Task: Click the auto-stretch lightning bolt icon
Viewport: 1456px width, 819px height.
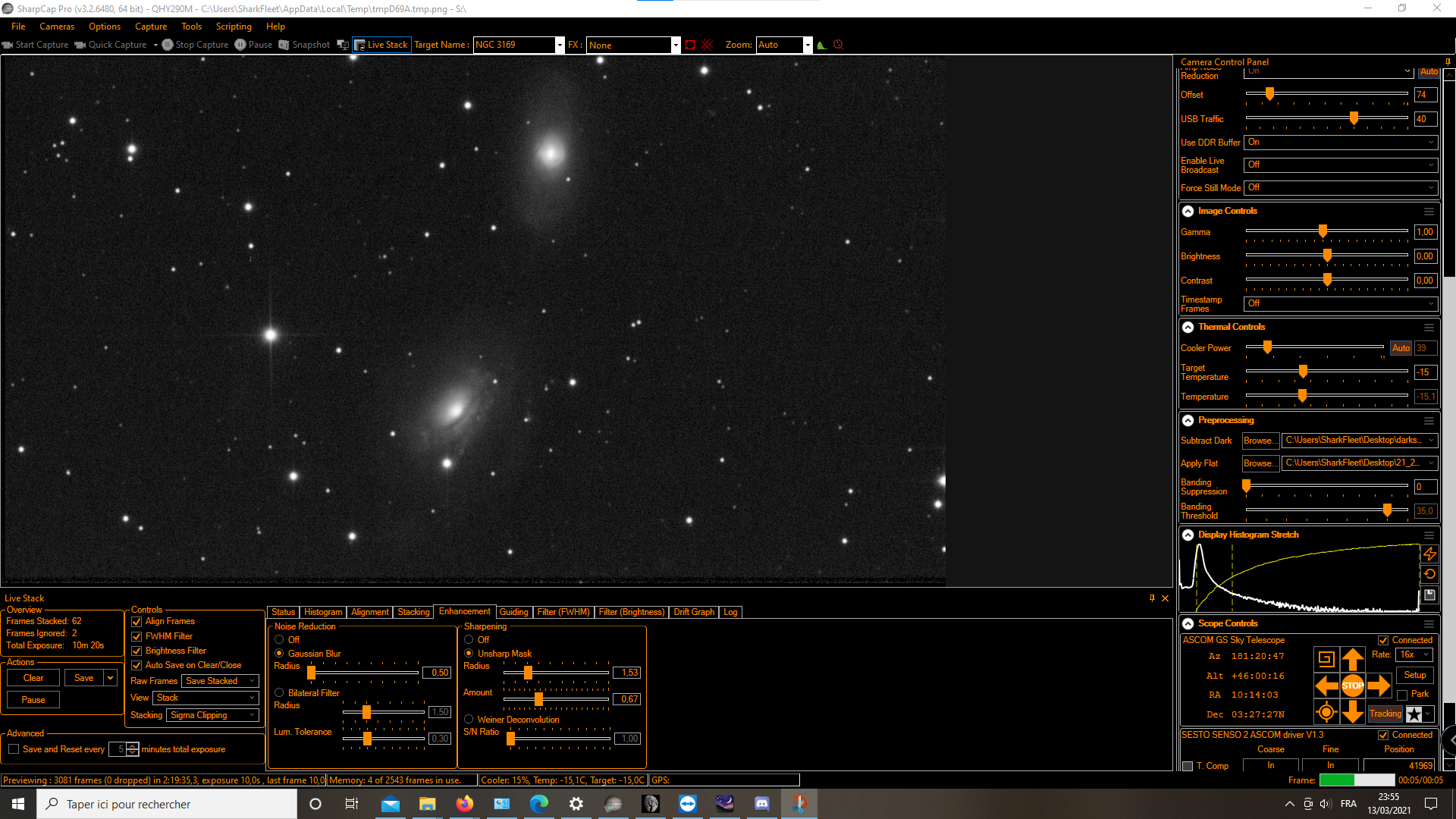Action: (1429, 554)
